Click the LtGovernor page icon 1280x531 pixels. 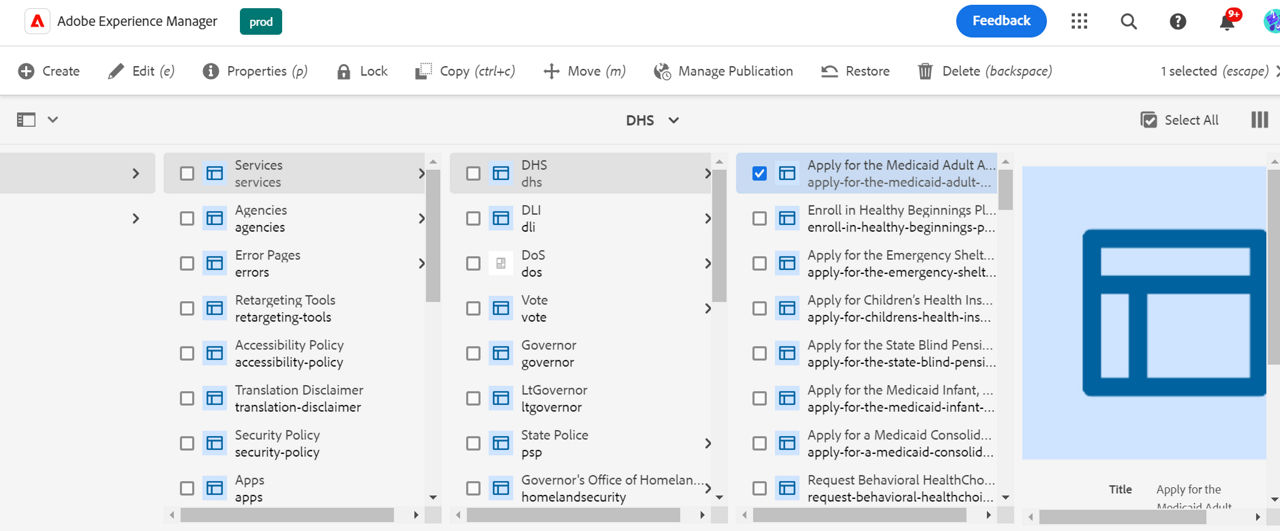click(500, 398)
